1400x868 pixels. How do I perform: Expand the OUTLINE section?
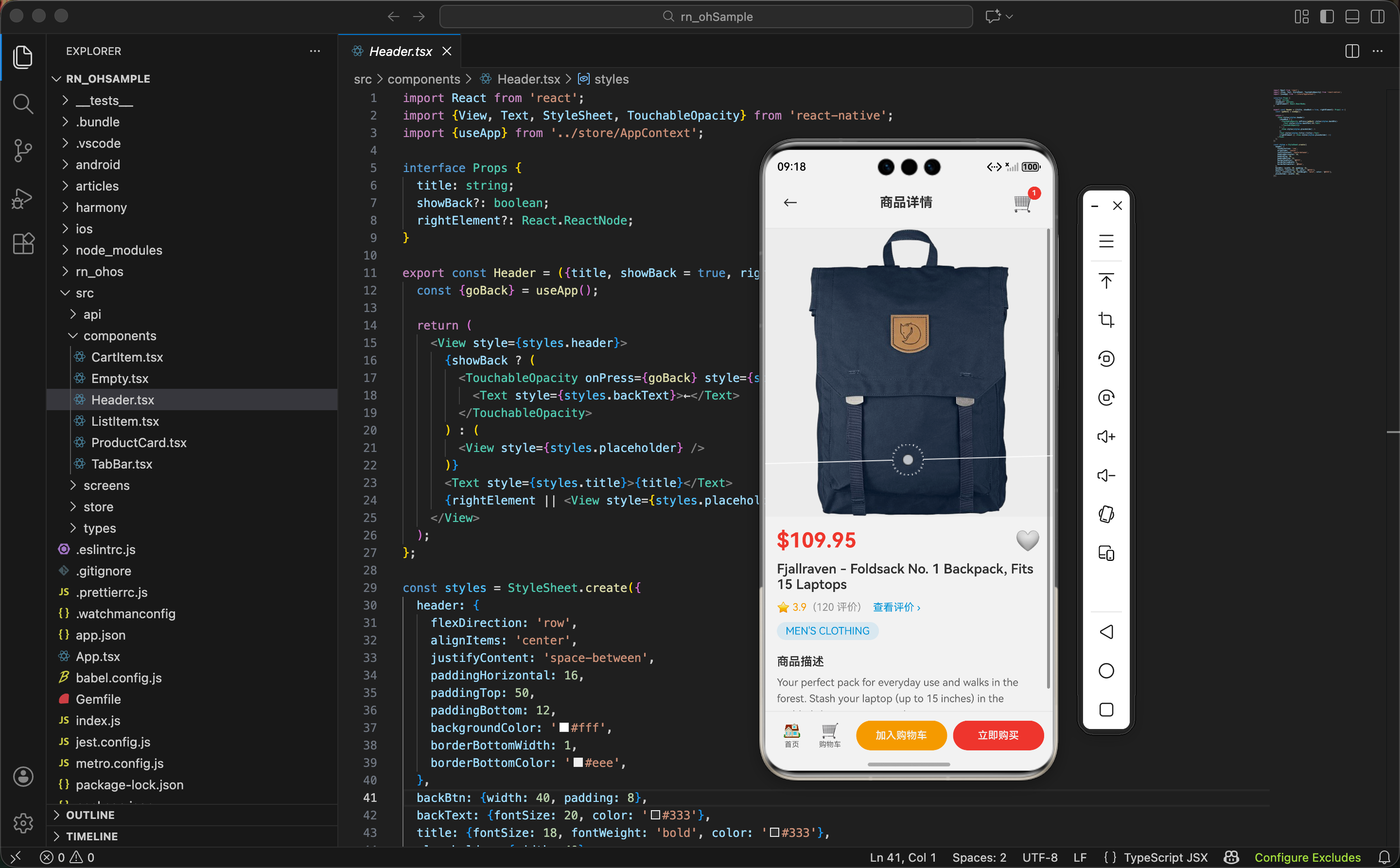point(90,815)
